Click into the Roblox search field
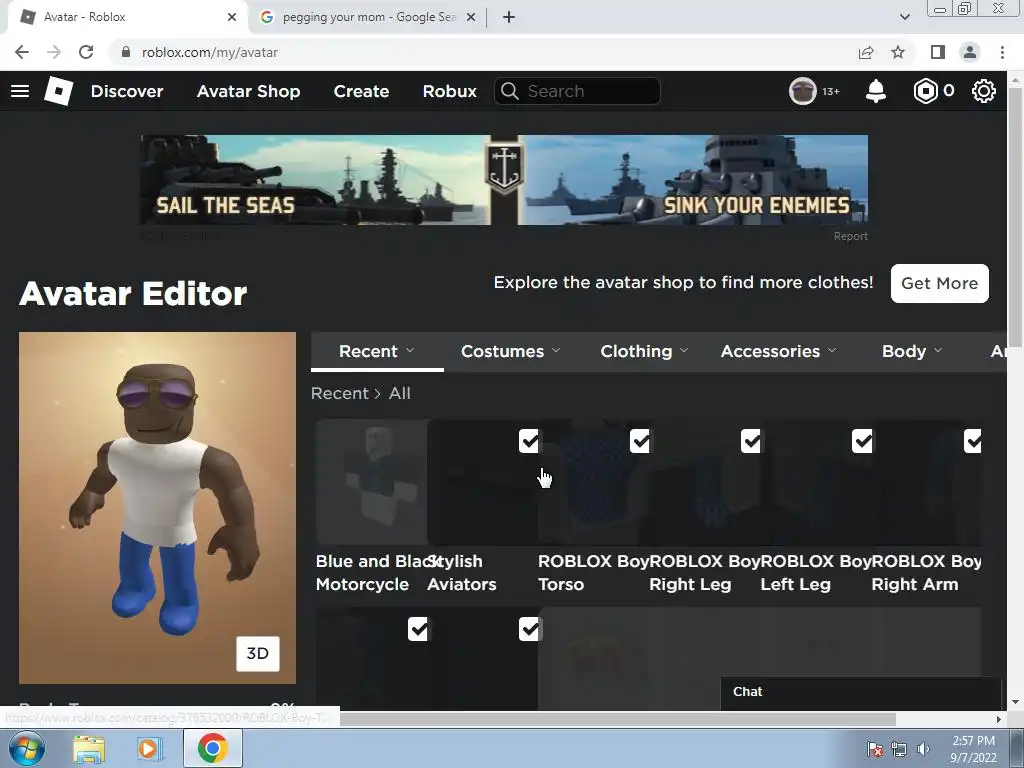Image resolution: width=1024 pixels, height=768 pixels. point(577,91)
